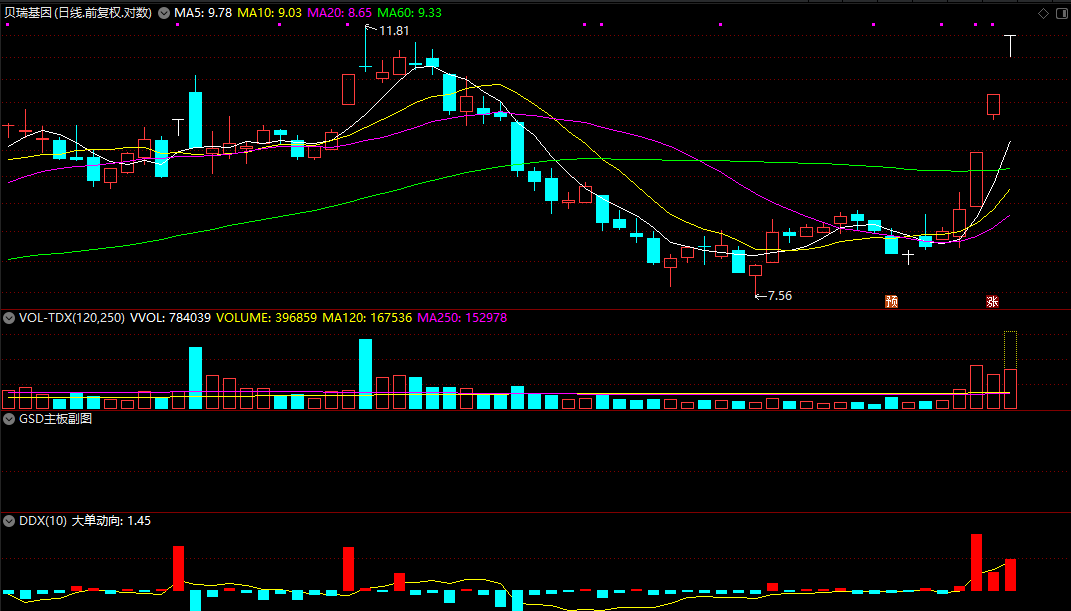The image size is (1071, 611).
Task: Expand the VOL-TDX indicator dropdown arrow
Action: (9, 317)
